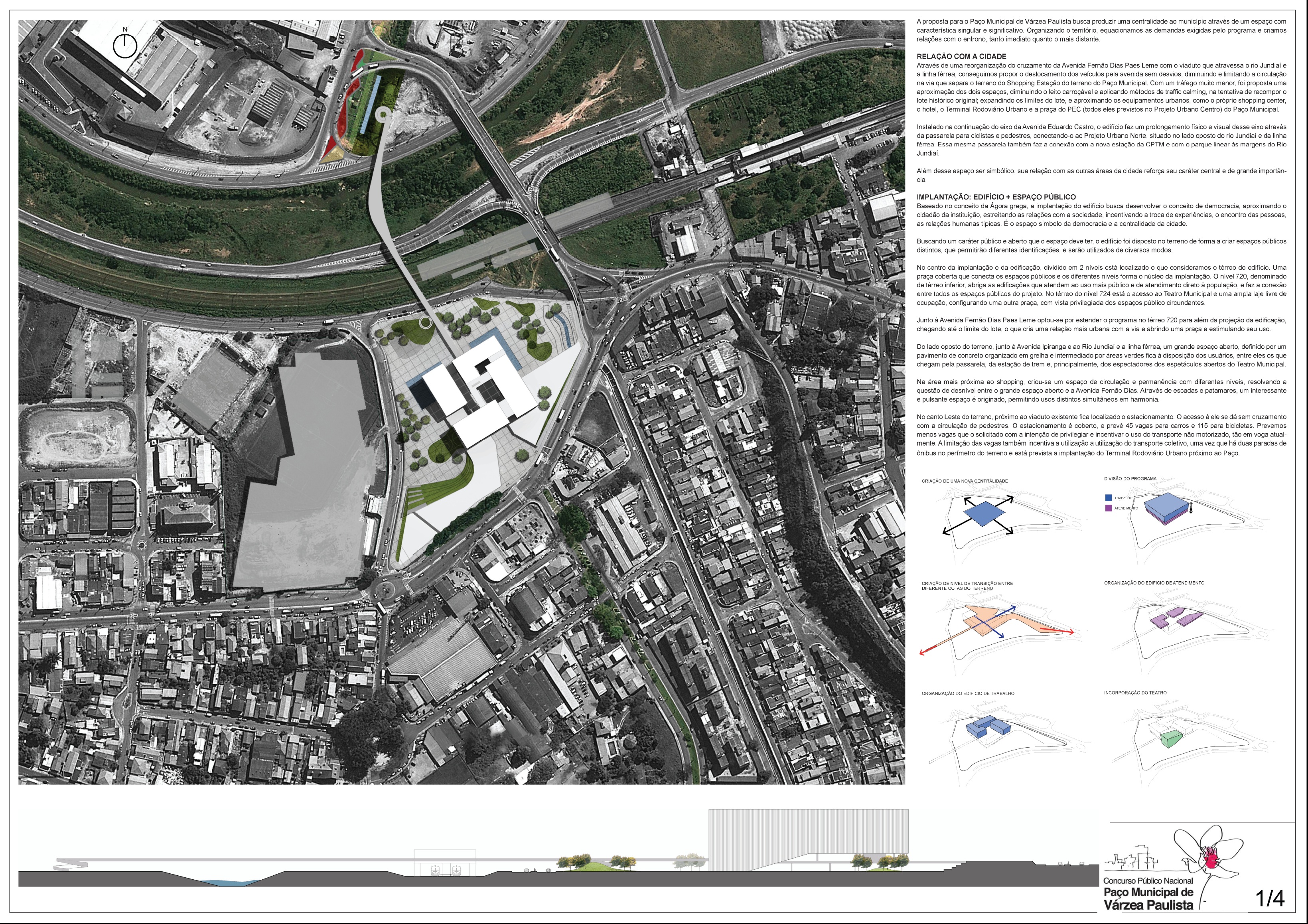Click the purple ATENDIMENTO legend swatch
This screenshot has height=924, width=1308.
coord(1108,507)
